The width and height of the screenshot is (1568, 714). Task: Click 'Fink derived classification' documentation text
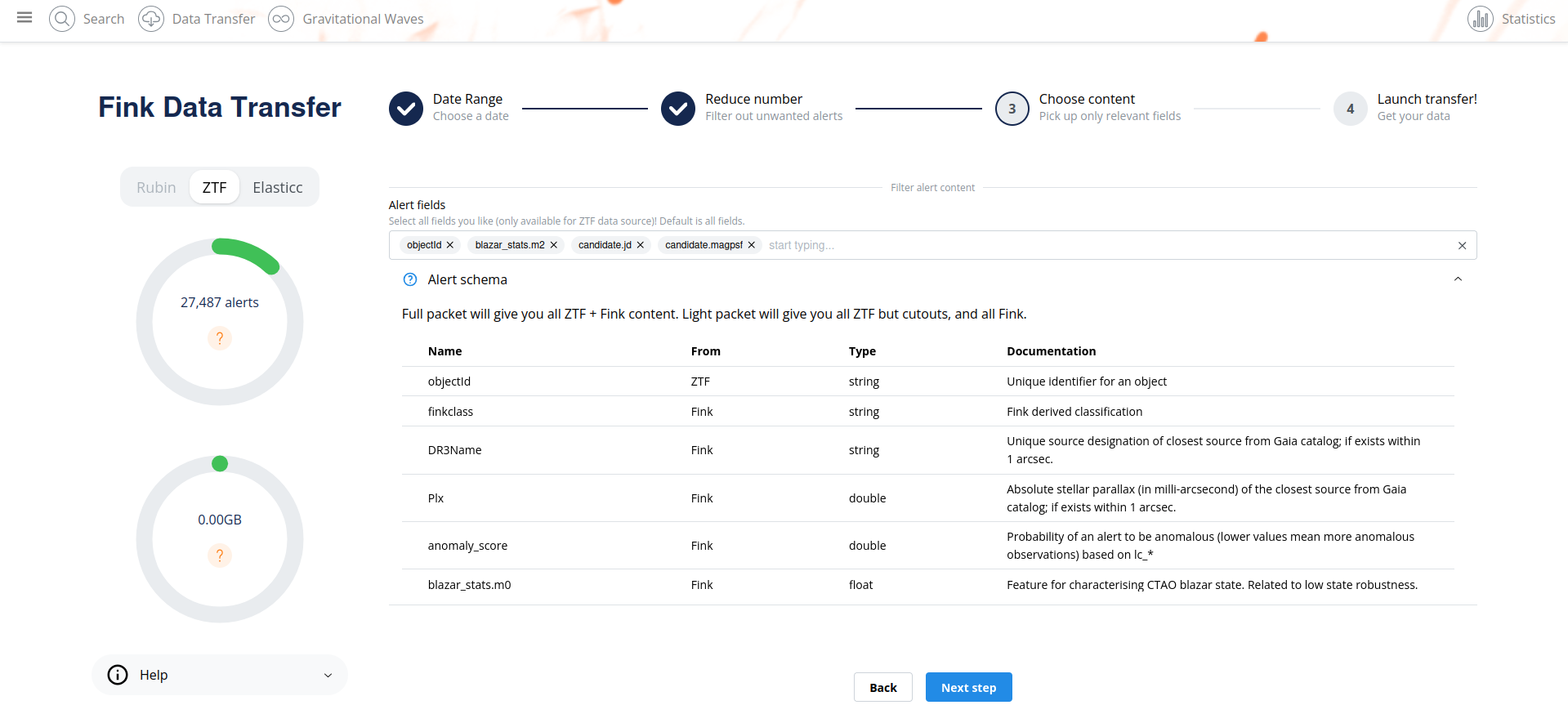(x=1075, y=412)
